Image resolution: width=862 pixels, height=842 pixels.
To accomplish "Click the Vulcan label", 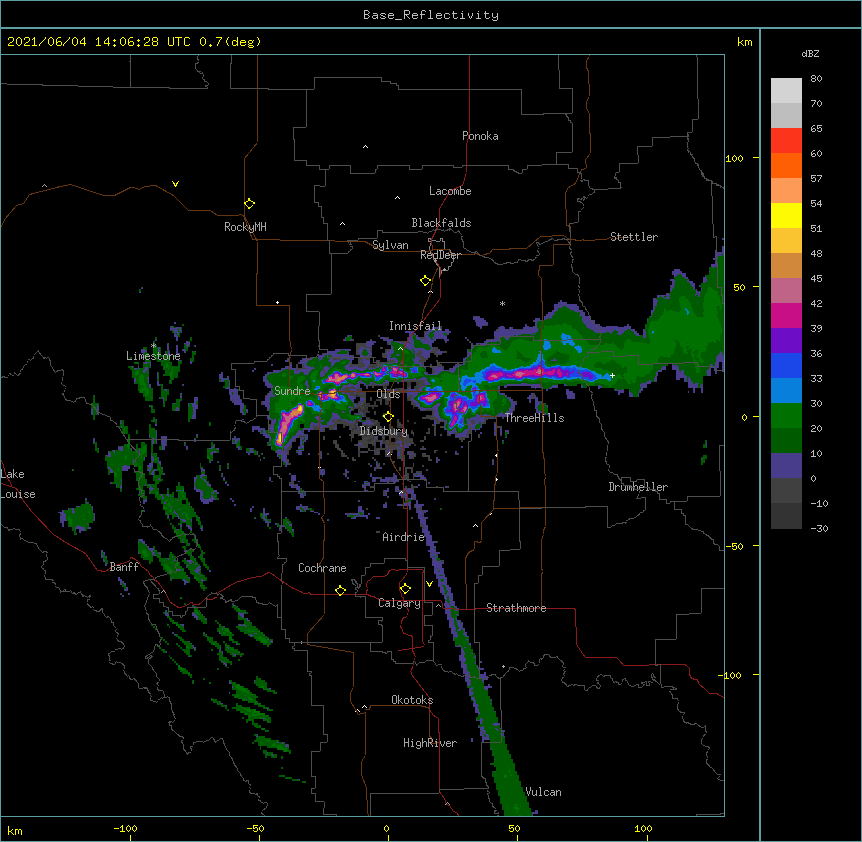I will pos(544,792).
